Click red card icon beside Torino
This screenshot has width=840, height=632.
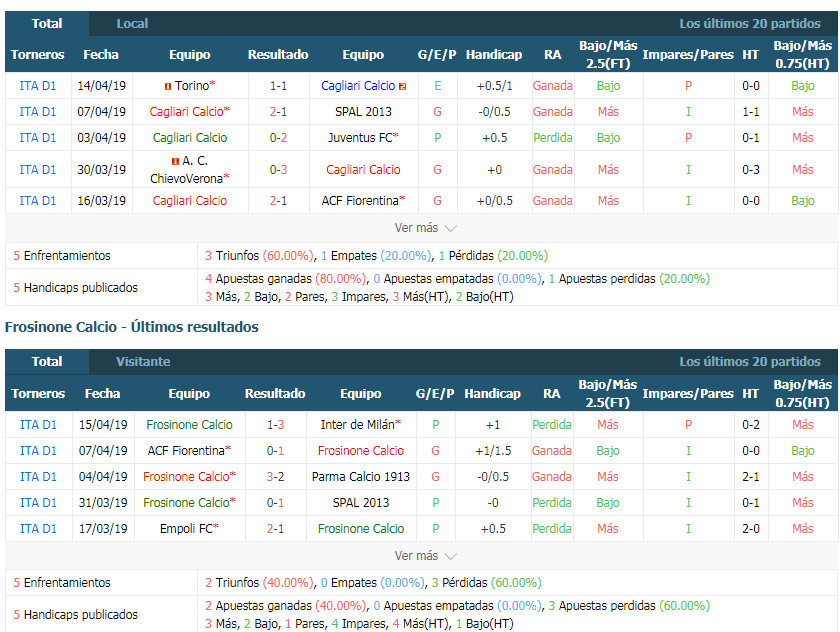point(168,86)
